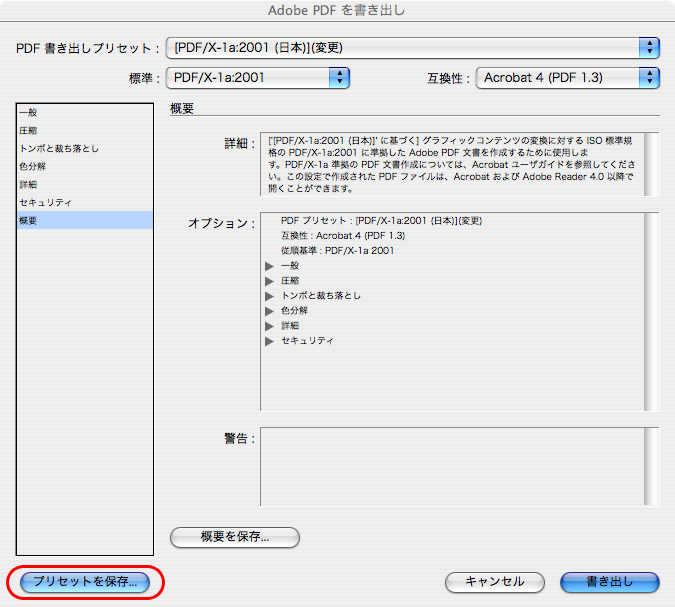This screenshot has height=607, width=675.
Task: Select 圧縮 in the left category list
Action: pos(85,131)
